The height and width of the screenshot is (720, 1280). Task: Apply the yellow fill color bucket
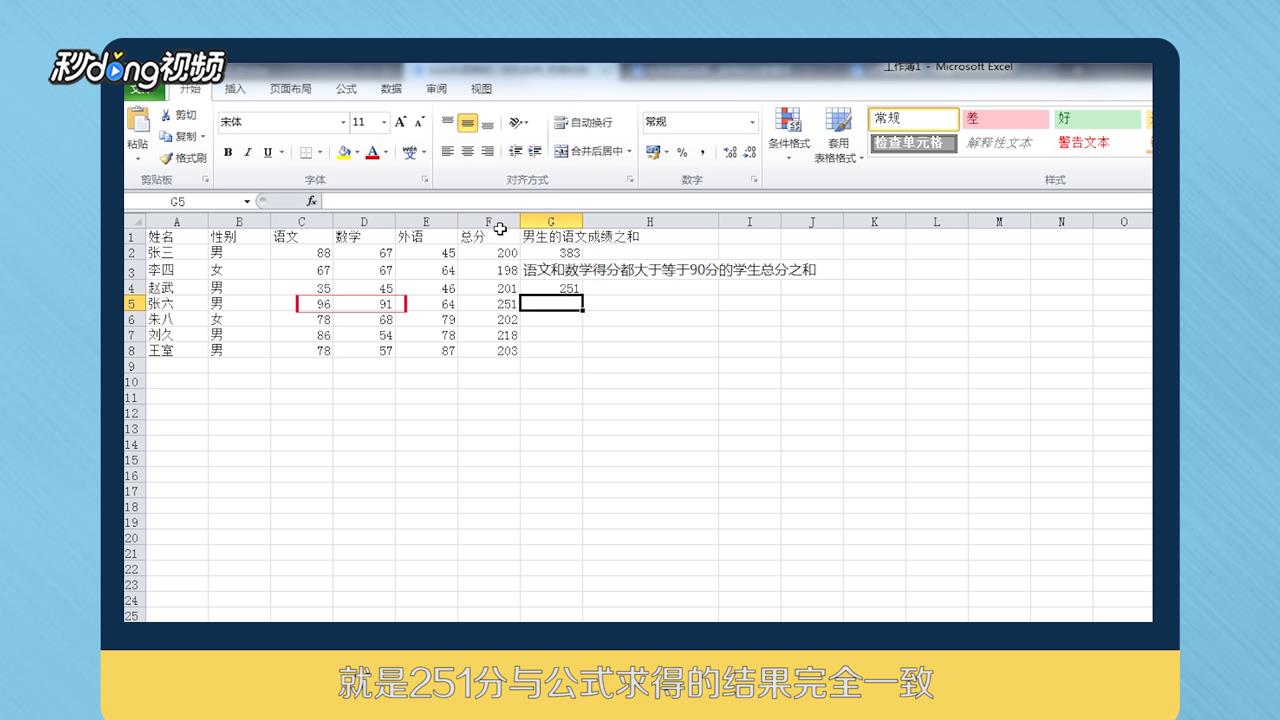(x=344, y=152)
